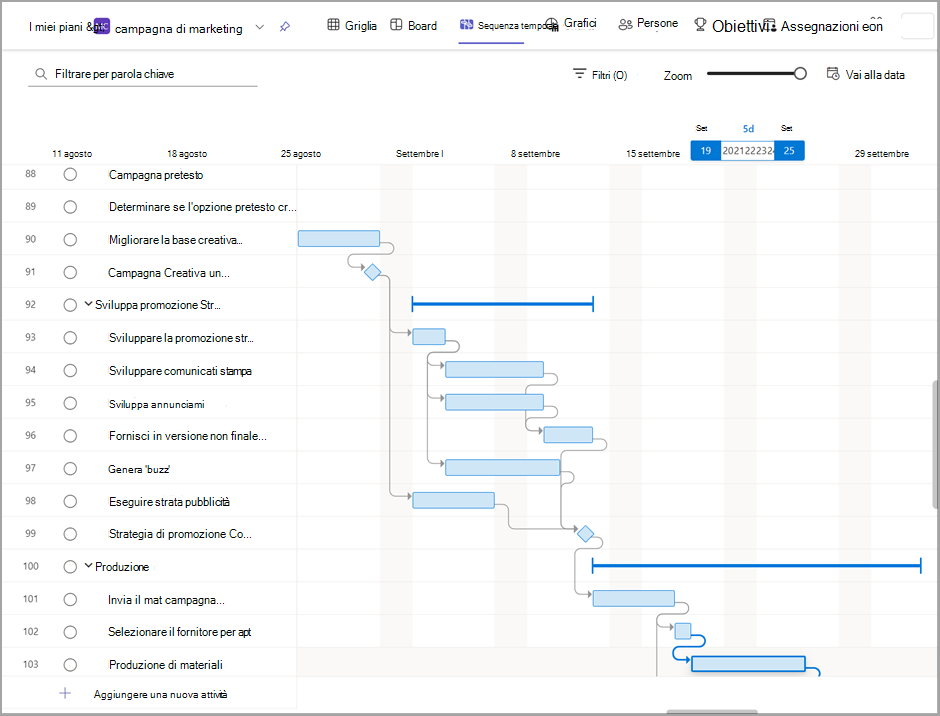Select the Invia il mat campagna Gantt bar

tap(634, 598)
